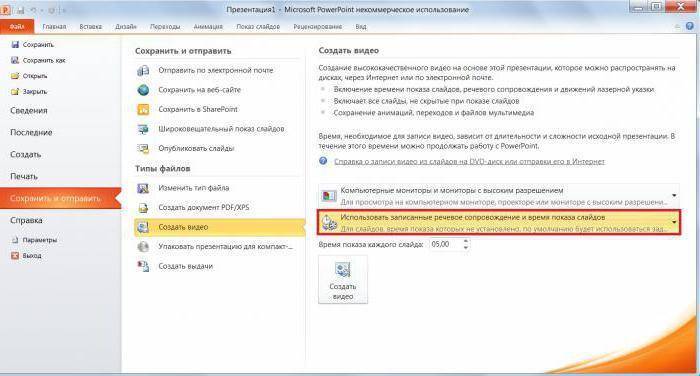Viewport: 700px width, 376px height.
Task: Choose Отправить по электронной почте option
Action: pyautogui.click(x=216, y=71)
